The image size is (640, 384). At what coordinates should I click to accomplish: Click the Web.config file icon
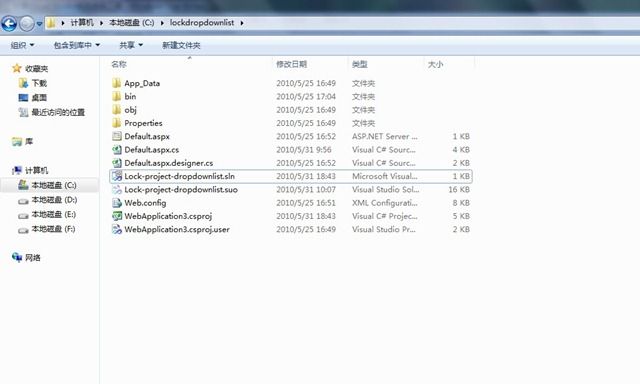pyautogui.click(x=117, y=203)
